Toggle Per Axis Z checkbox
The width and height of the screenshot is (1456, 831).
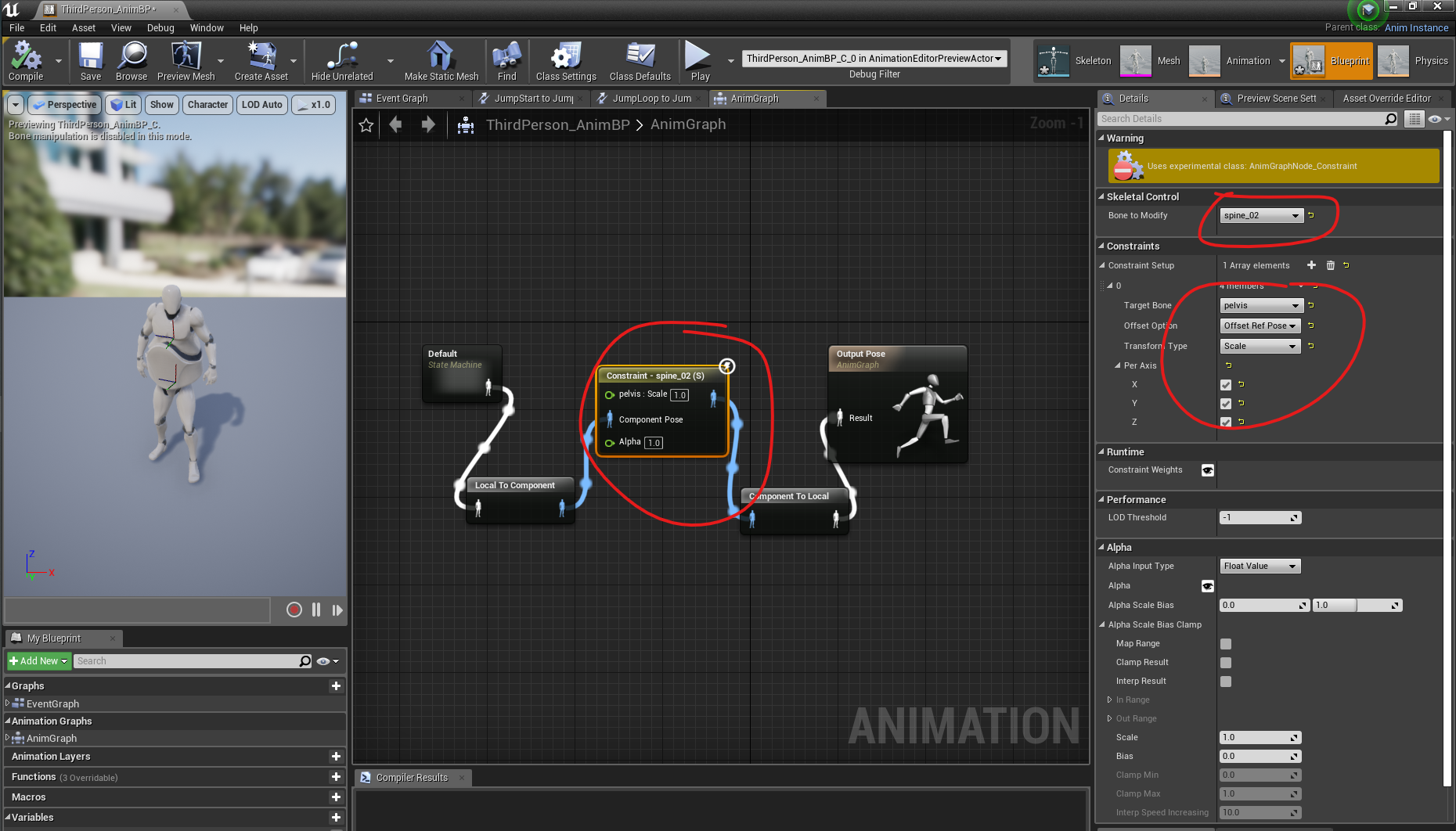1226,423
